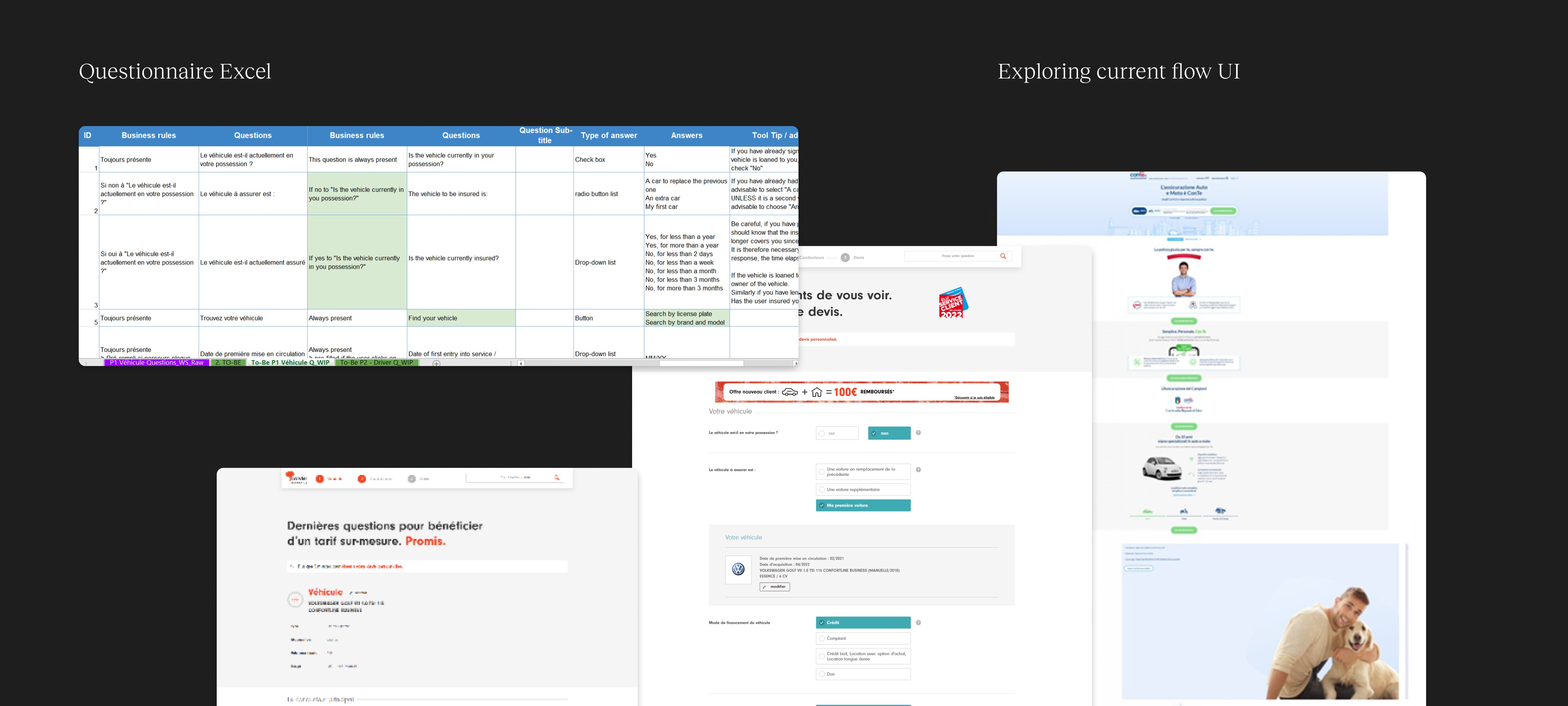Click the add new sheet plus icon
The height and width of the screenshot is (706, 1568).
click(436, 363)
